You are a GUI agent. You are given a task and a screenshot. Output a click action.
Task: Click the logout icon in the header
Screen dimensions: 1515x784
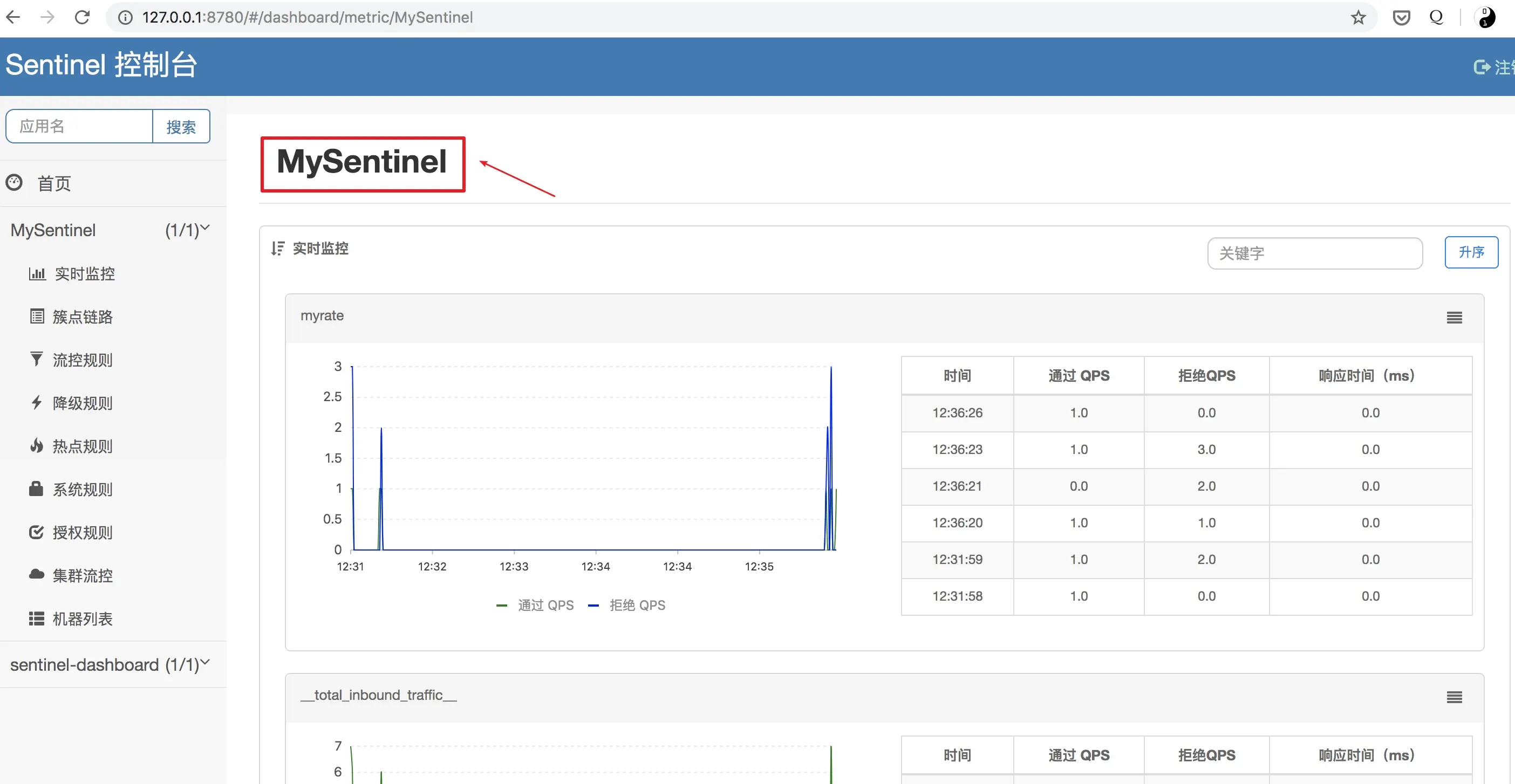[1482, 67]
